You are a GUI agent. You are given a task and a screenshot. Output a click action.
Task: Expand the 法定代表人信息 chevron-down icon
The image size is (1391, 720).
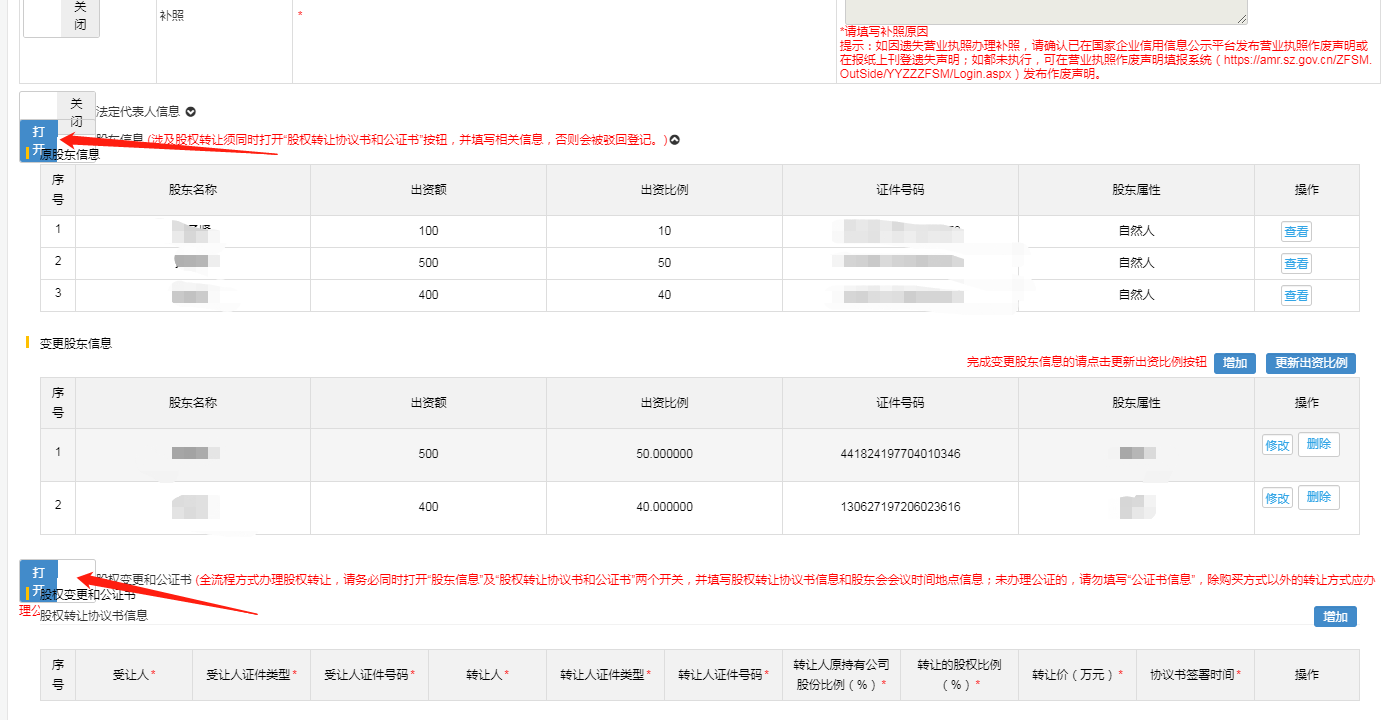coord(190,112)
